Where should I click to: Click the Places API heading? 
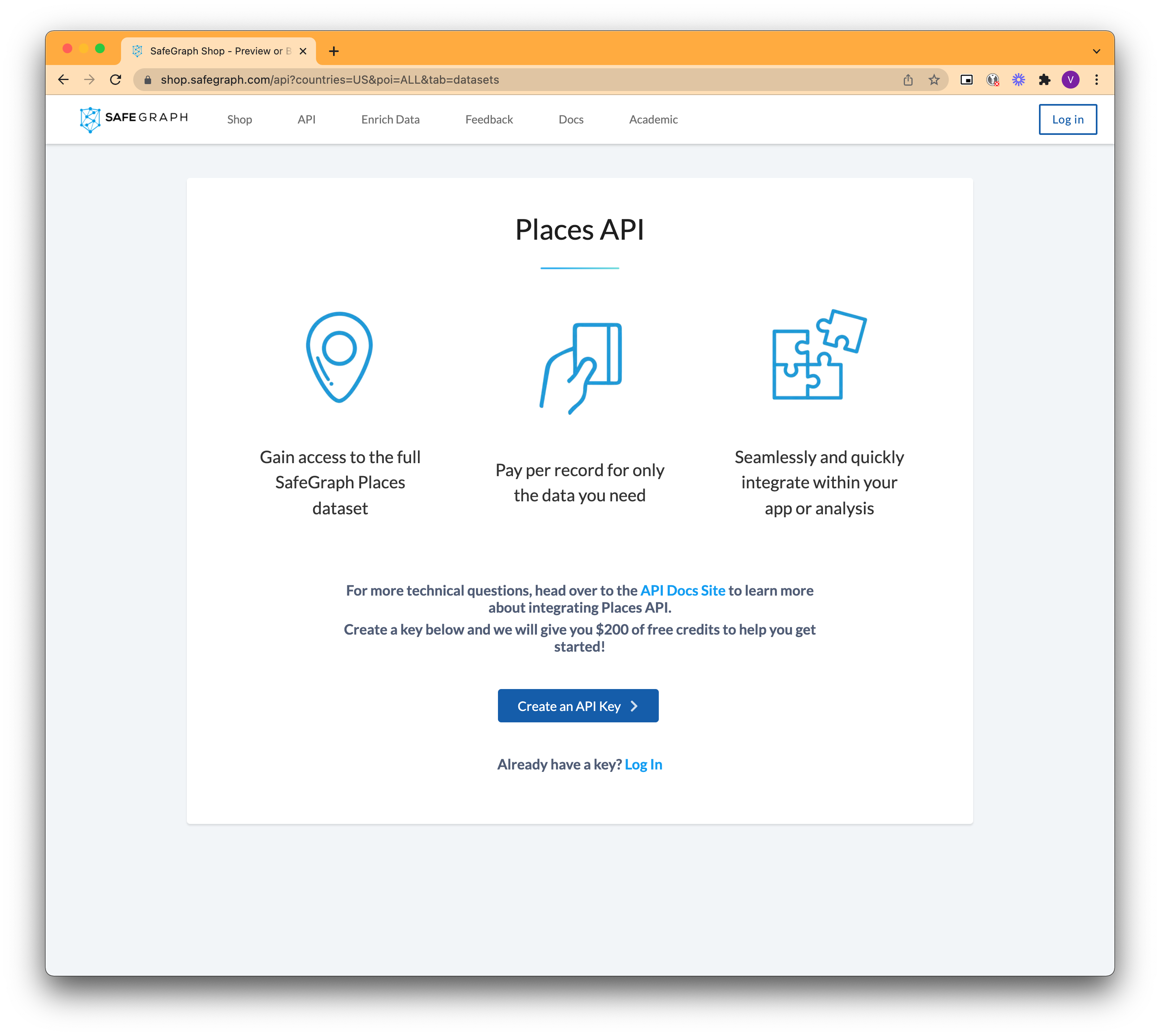[x=580, y=230]
